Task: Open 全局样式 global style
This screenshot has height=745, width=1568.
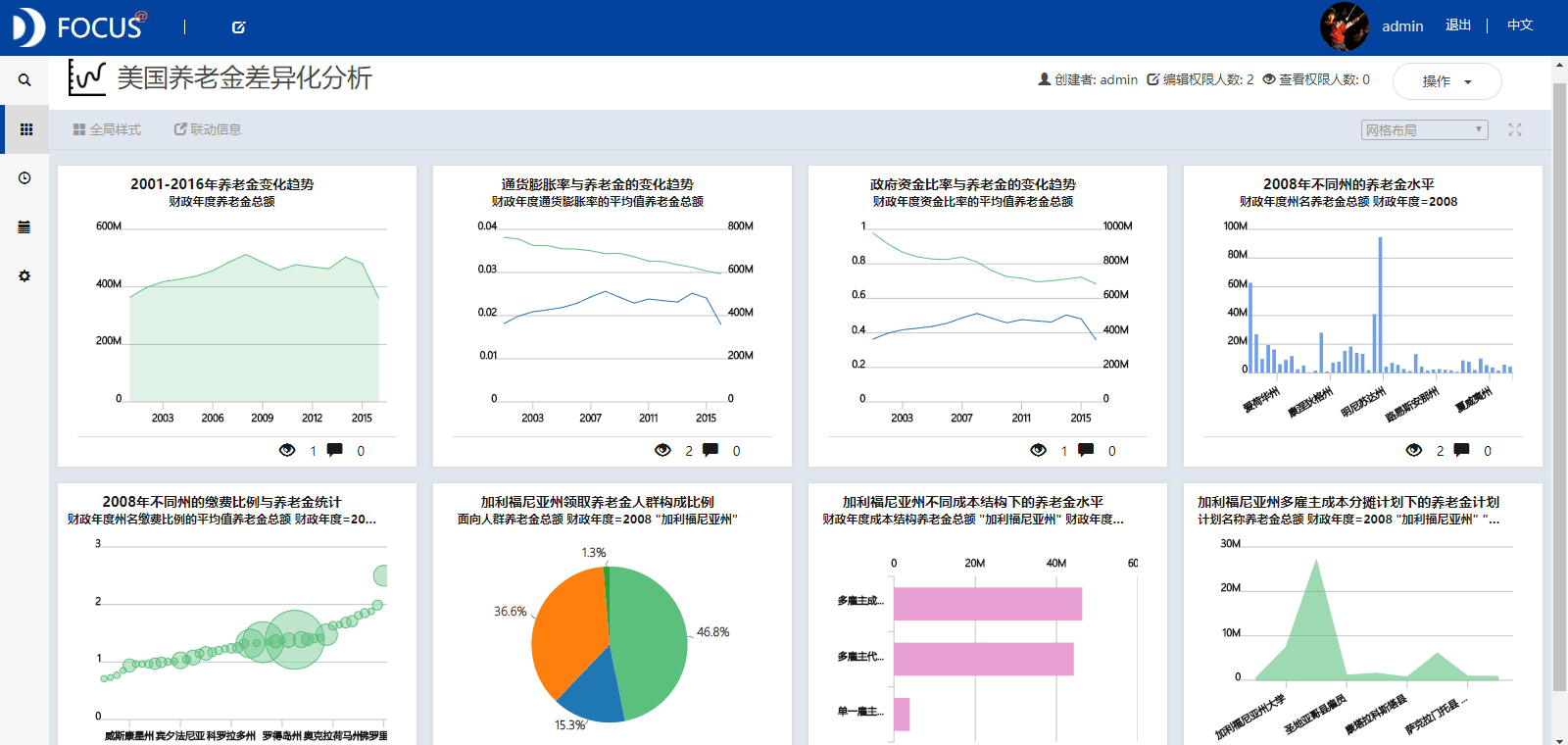Action: [107, 129]
